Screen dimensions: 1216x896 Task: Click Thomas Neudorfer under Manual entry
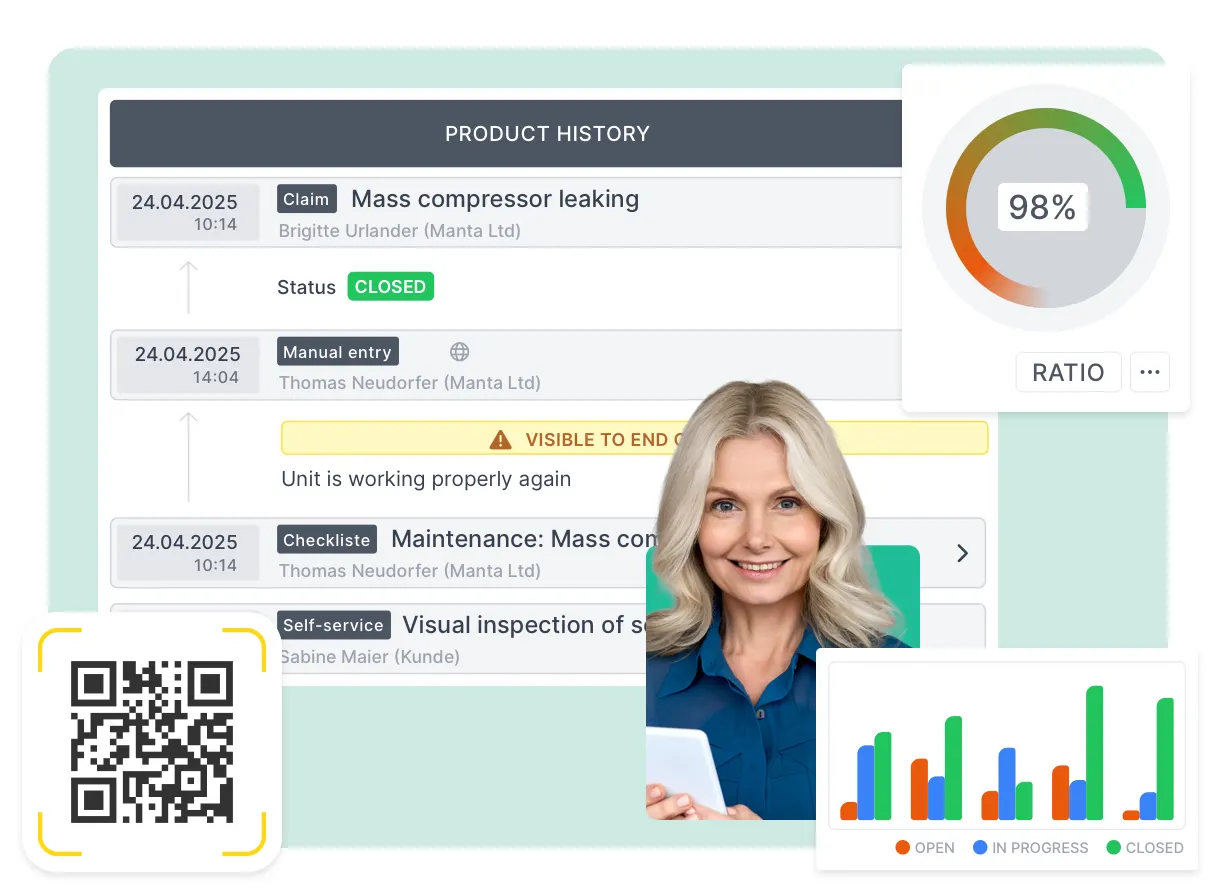coord(410,383)
